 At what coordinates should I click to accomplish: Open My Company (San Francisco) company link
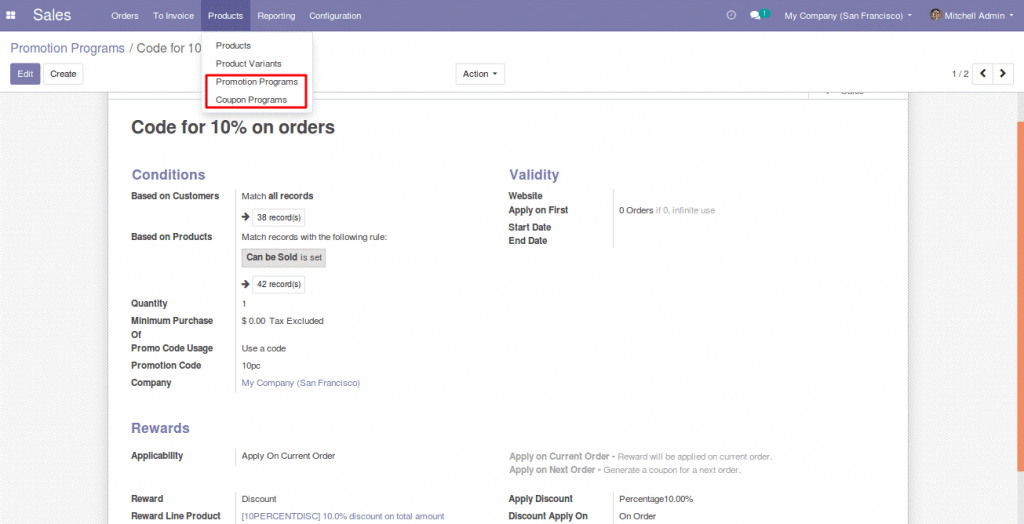click(x=300, y=383)
